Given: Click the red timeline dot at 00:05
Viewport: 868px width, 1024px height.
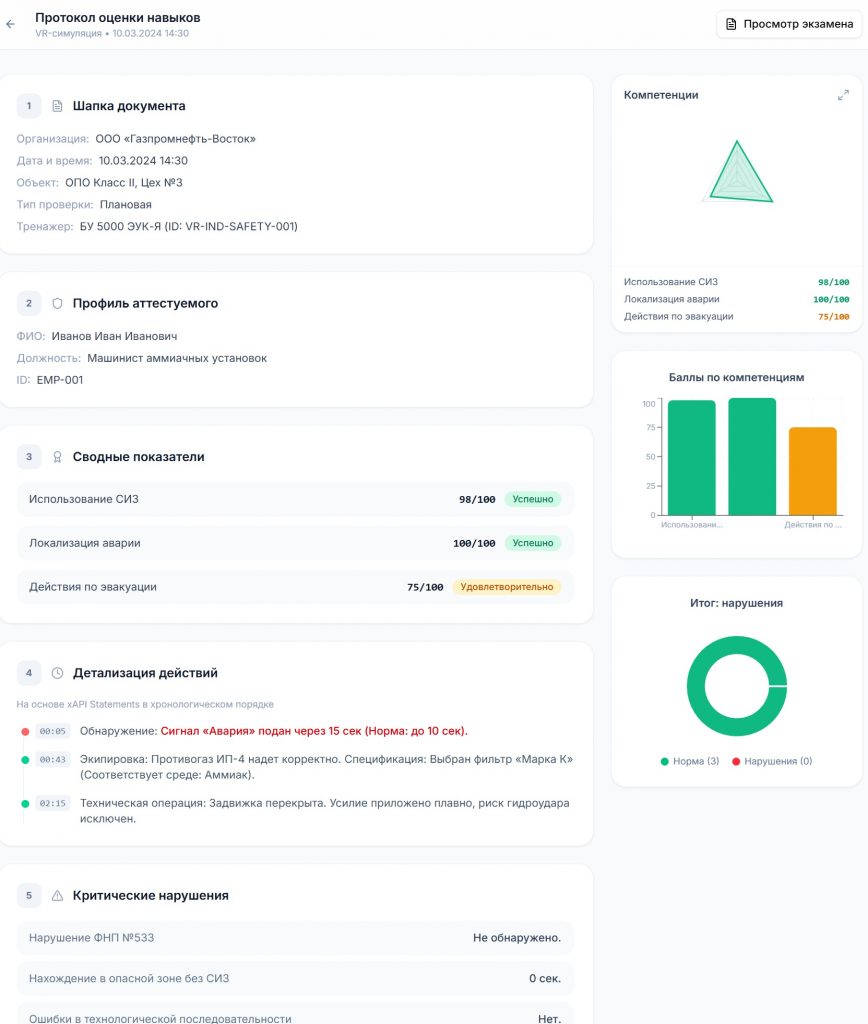Looking at the screenshot, I should 25,731.
